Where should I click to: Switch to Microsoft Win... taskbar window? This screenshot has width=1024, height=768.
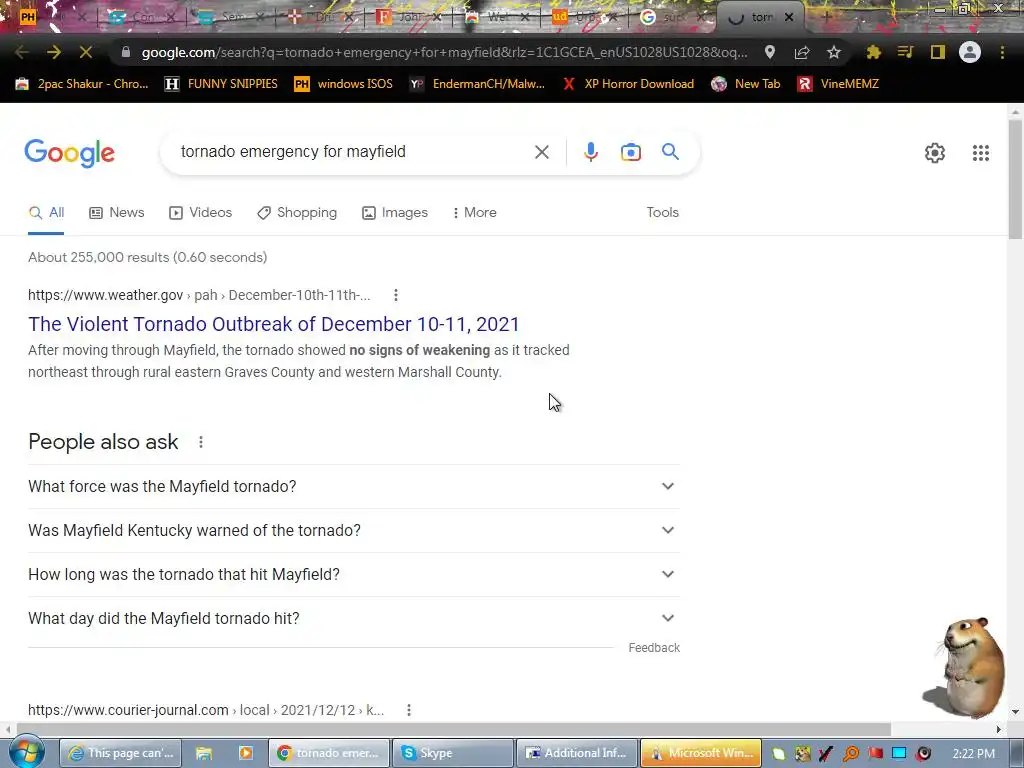point(701,753)
